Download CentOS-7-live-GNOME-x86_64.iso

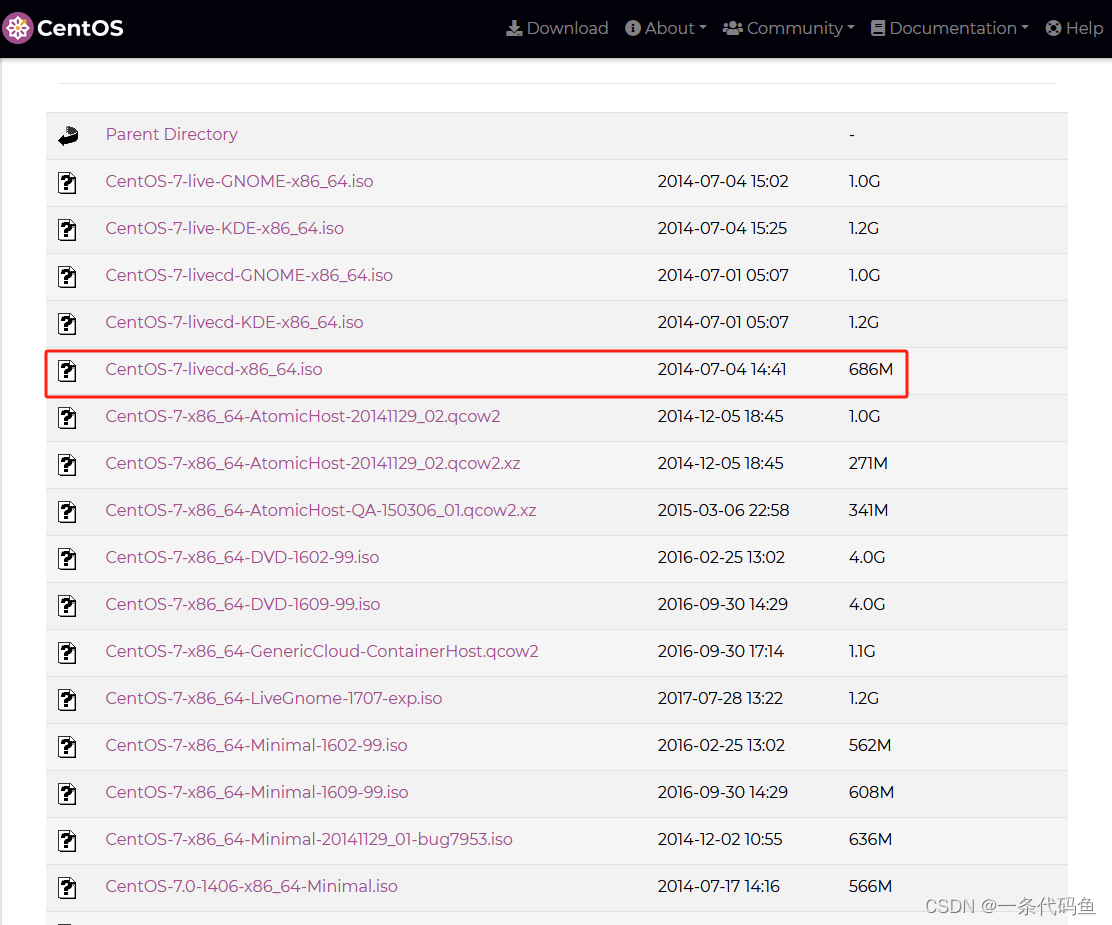(x=239, y=181)
